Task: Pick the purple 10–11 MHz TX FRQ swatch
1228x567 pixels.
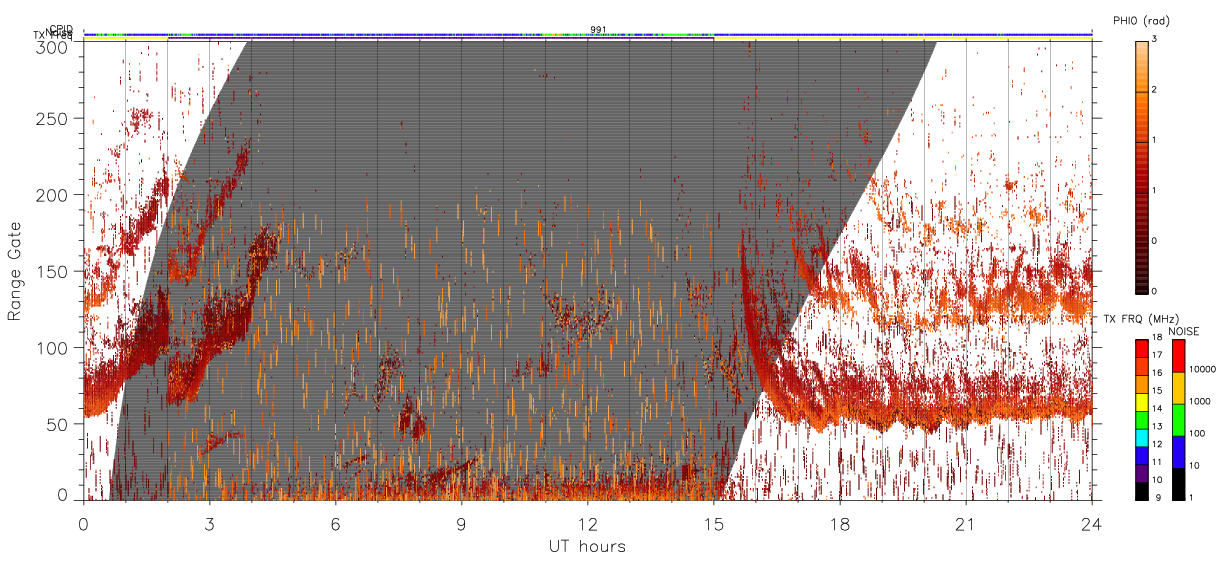Action: pos(1141,473)
